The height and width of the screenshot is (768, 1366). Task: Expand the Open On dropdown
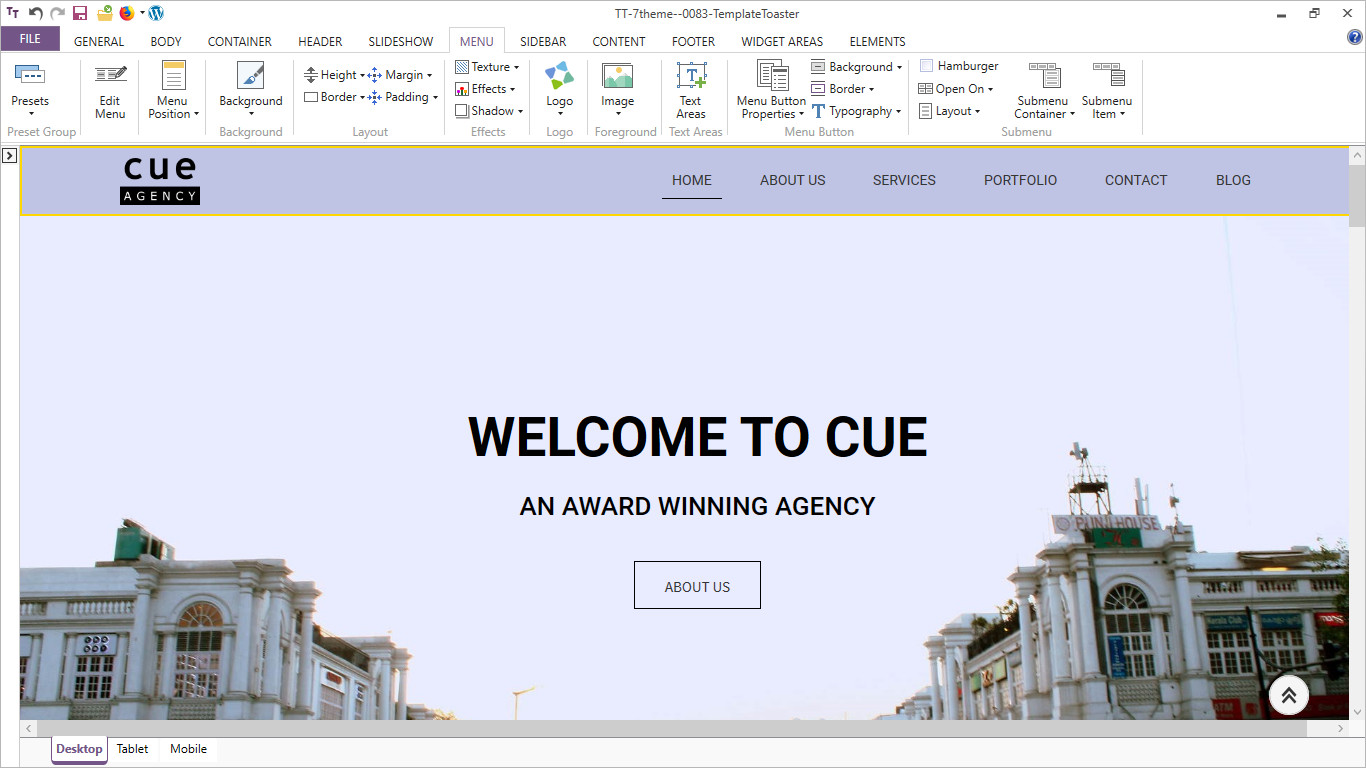[x=957, y=89]
